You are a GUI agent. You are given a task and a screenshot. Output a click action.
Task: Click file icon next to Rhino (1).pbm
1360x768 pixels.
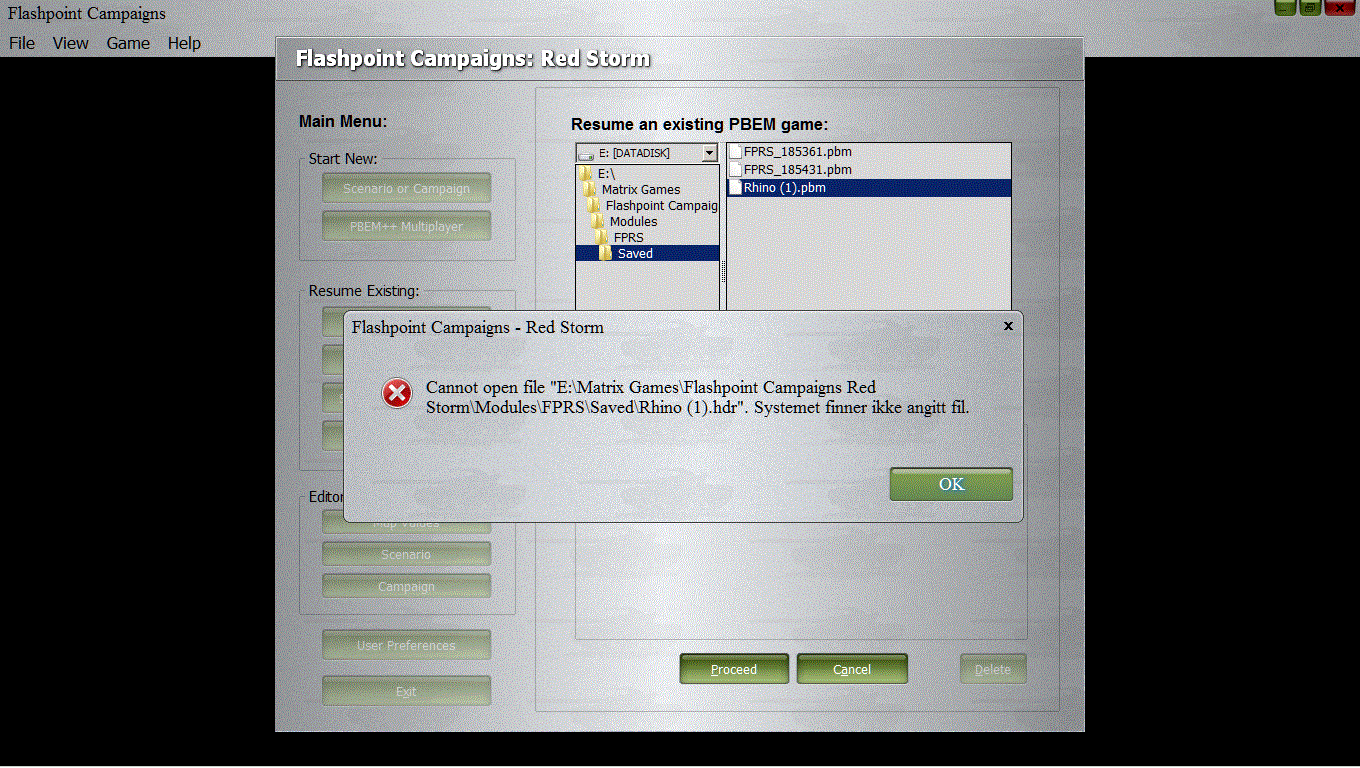[x=735, y=188]
